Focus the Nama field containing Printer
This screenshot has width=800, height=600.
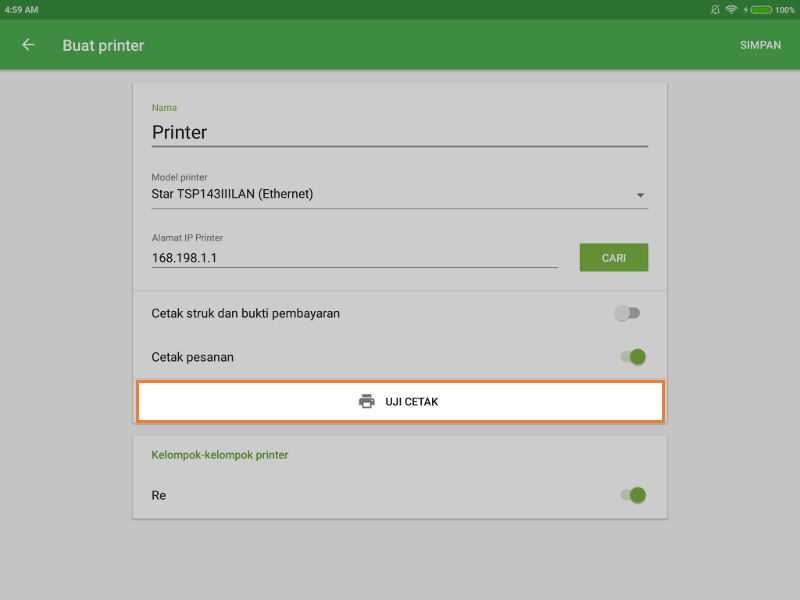(x=399, y=132)
